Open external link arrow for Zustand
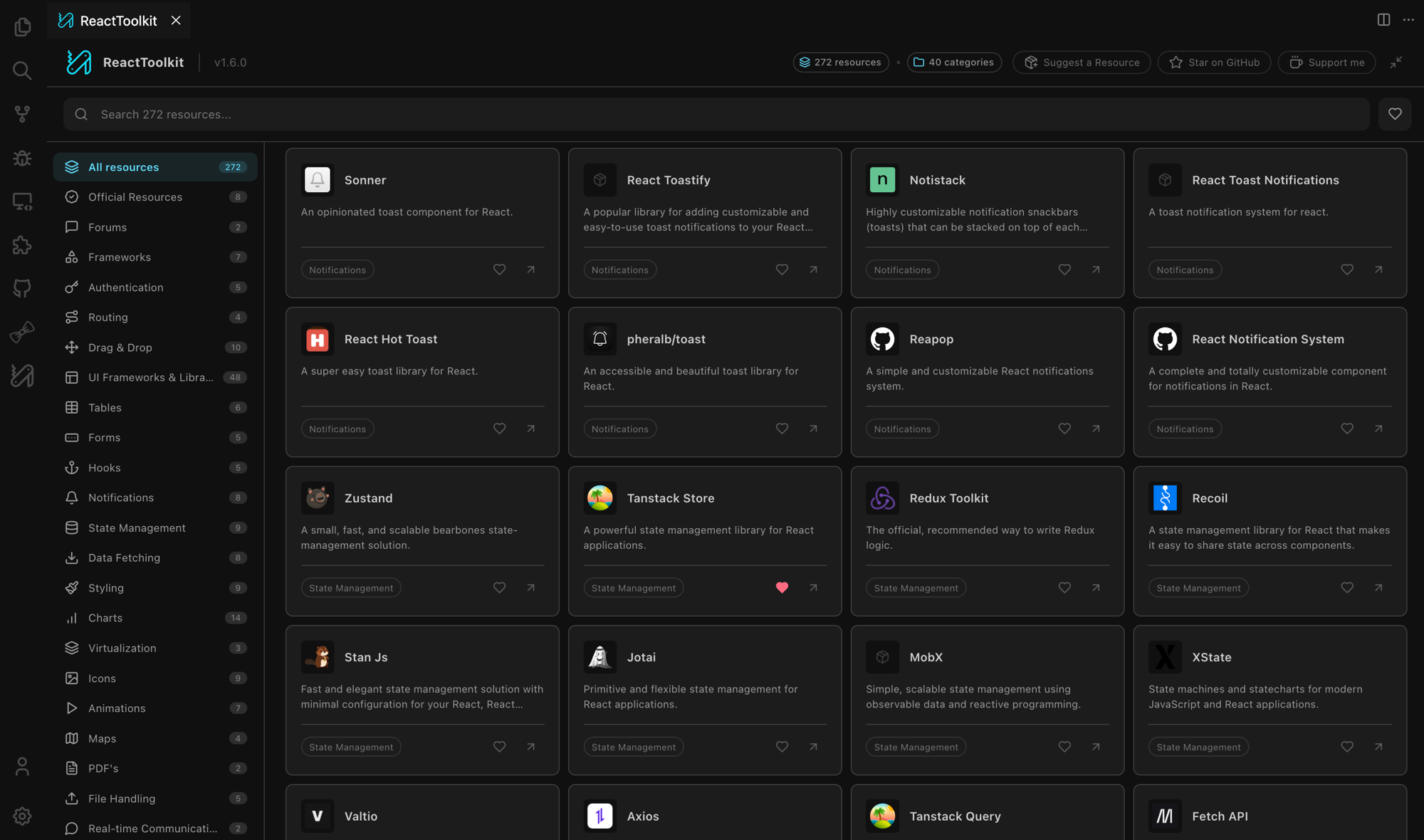Viewport: 1424px width, 840px height. coord(530,588)
